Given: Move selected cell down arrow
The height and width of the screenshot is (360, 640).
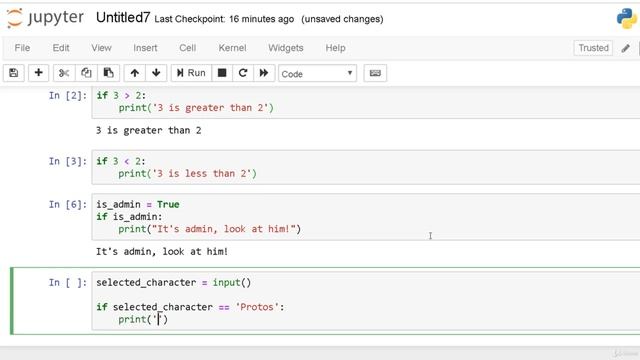Looking at the screenshot, I should (x=156, y=73).
